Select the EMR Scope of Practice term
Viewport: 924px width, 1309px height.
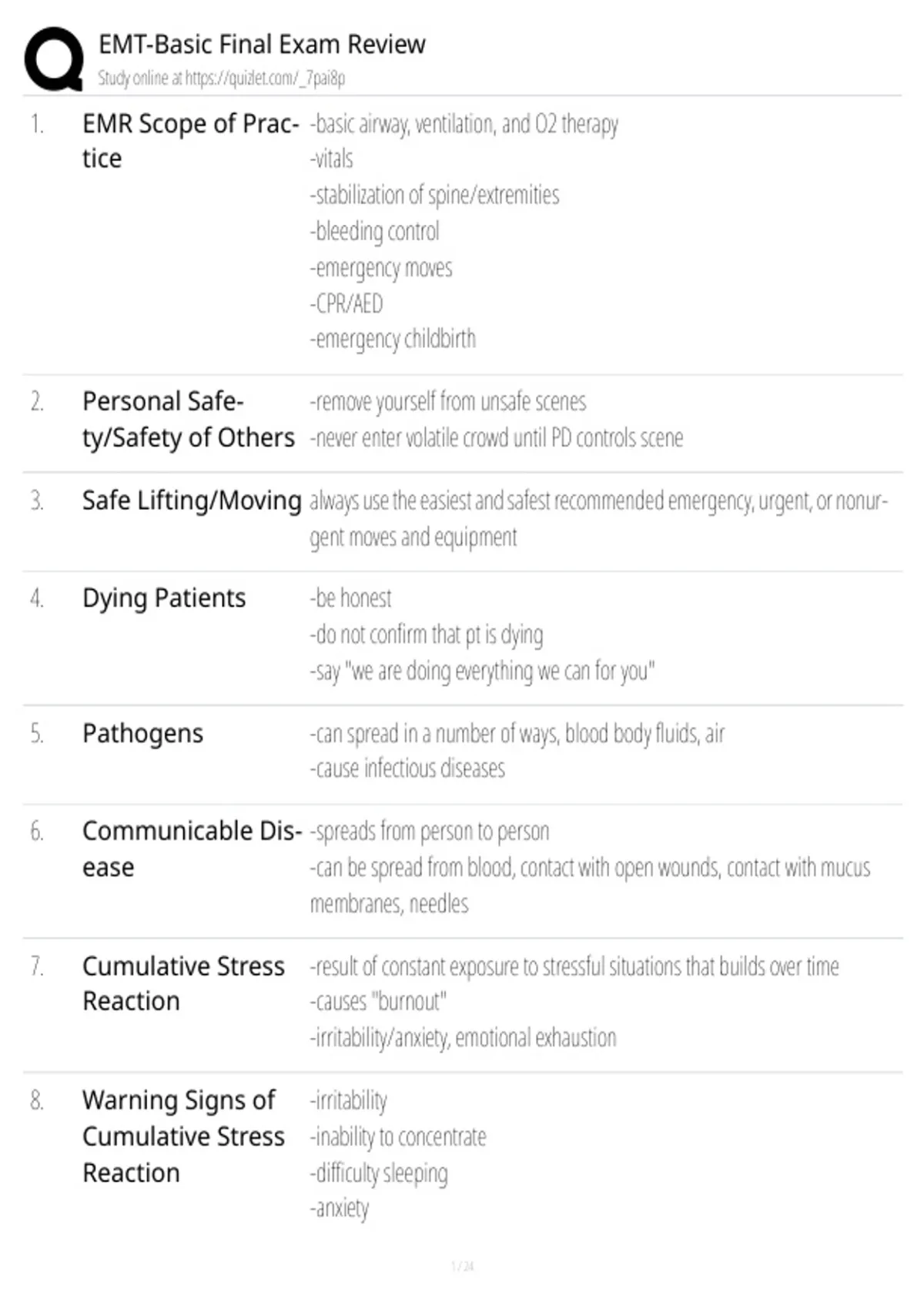(191, 141)
